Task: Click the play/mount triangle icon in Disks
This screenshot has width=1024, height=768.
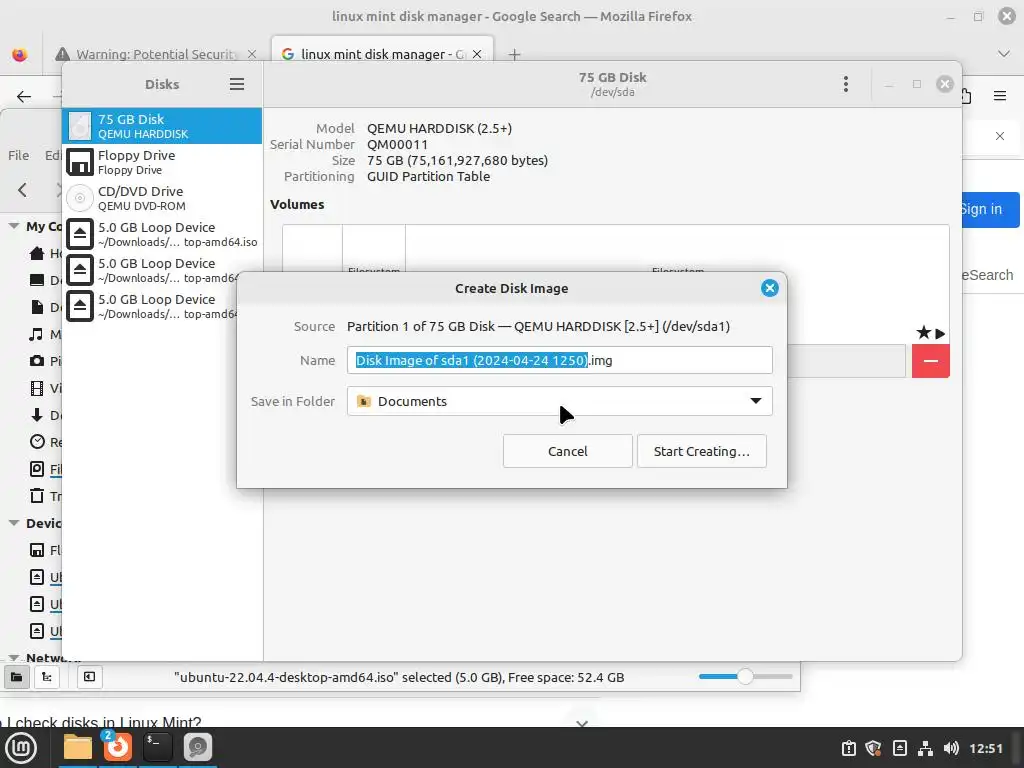Action: pyautogui.click(x=940, y=334)
